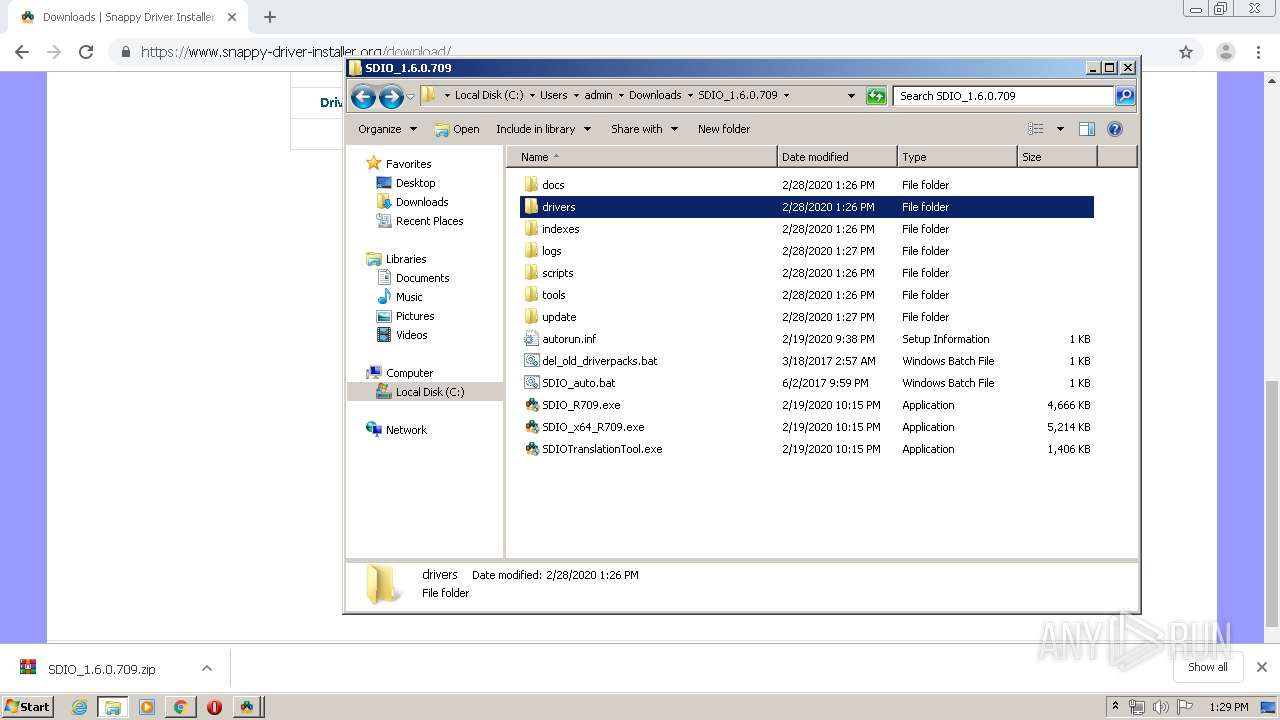Open Chrome from the taskbar
1280x720 pixels.
(x=180, y=707)
